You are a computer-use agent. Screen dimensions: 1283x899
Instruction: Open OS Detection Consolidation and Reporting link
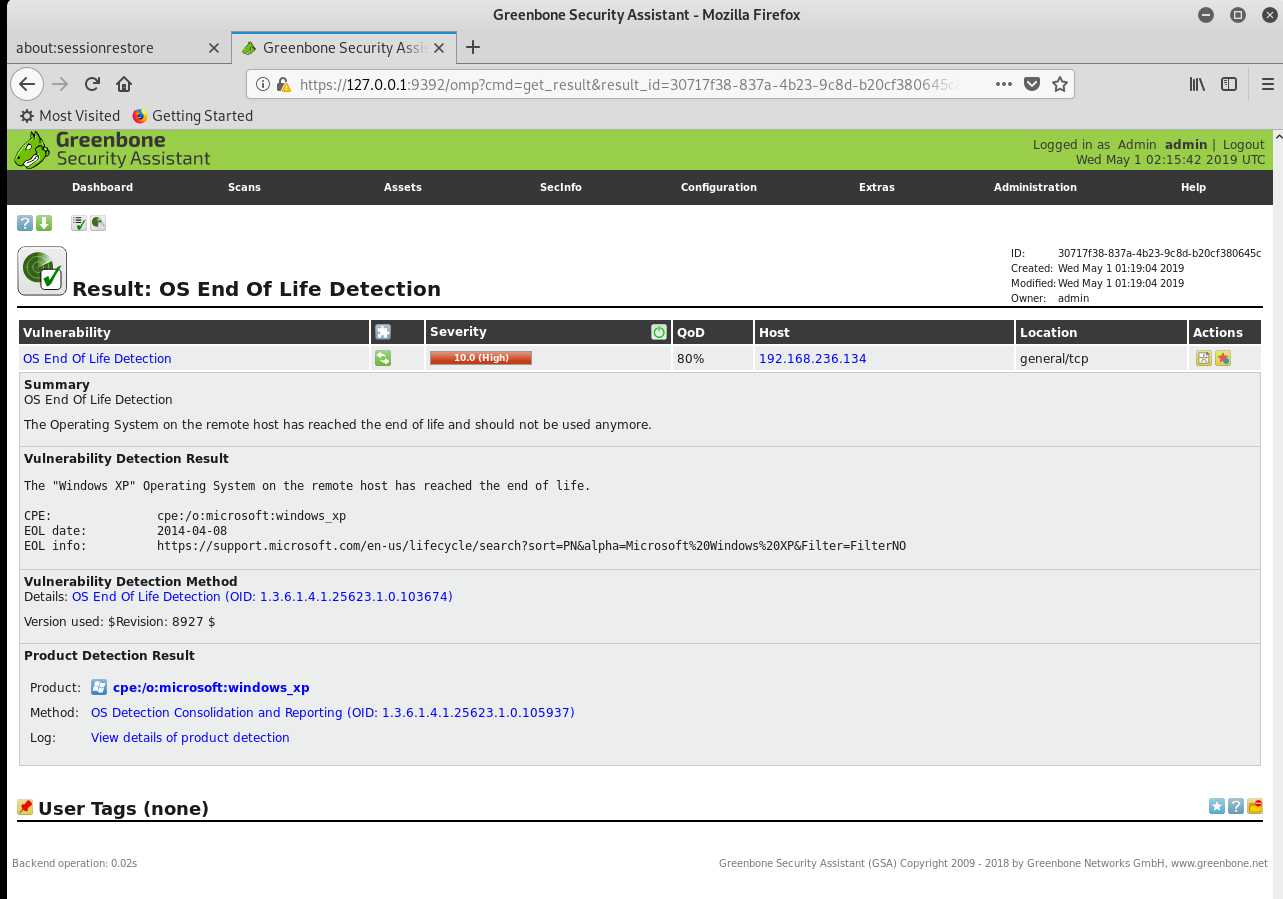pos(332,713)
